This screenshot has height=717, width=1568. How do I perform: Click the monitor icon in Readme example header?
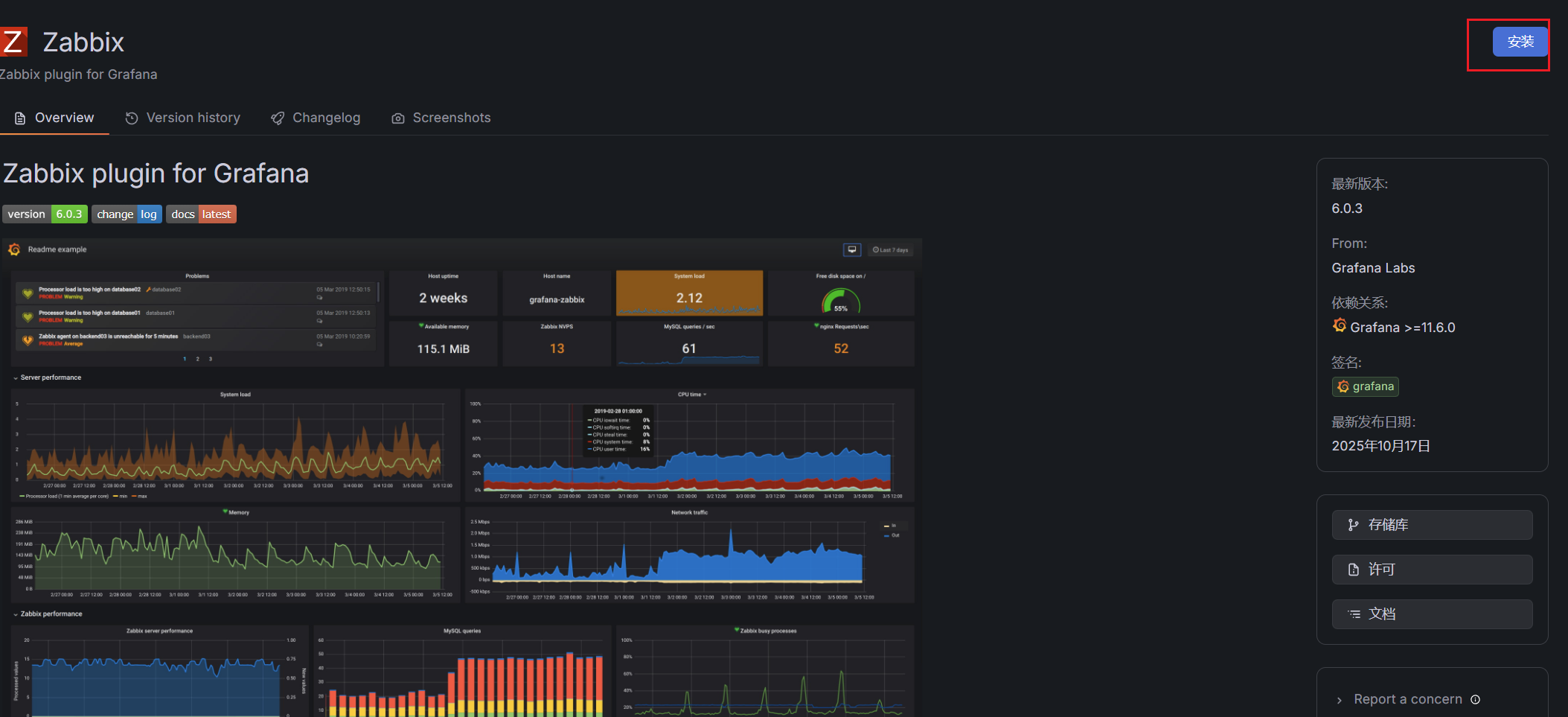pyautogui.click(x=852, y=249)
